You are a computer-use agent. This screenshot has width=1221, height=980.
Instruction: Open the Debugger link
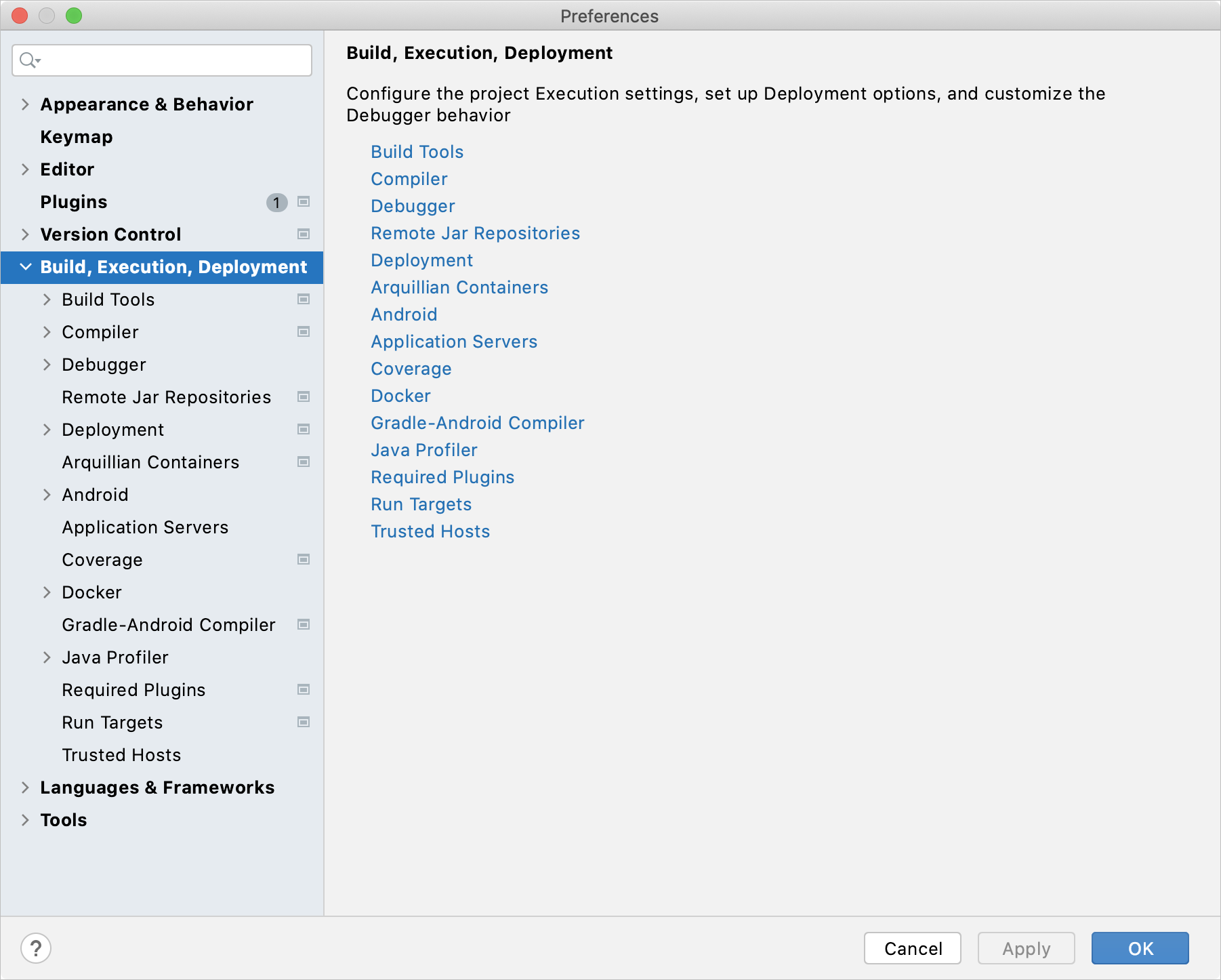coord(413,206)
